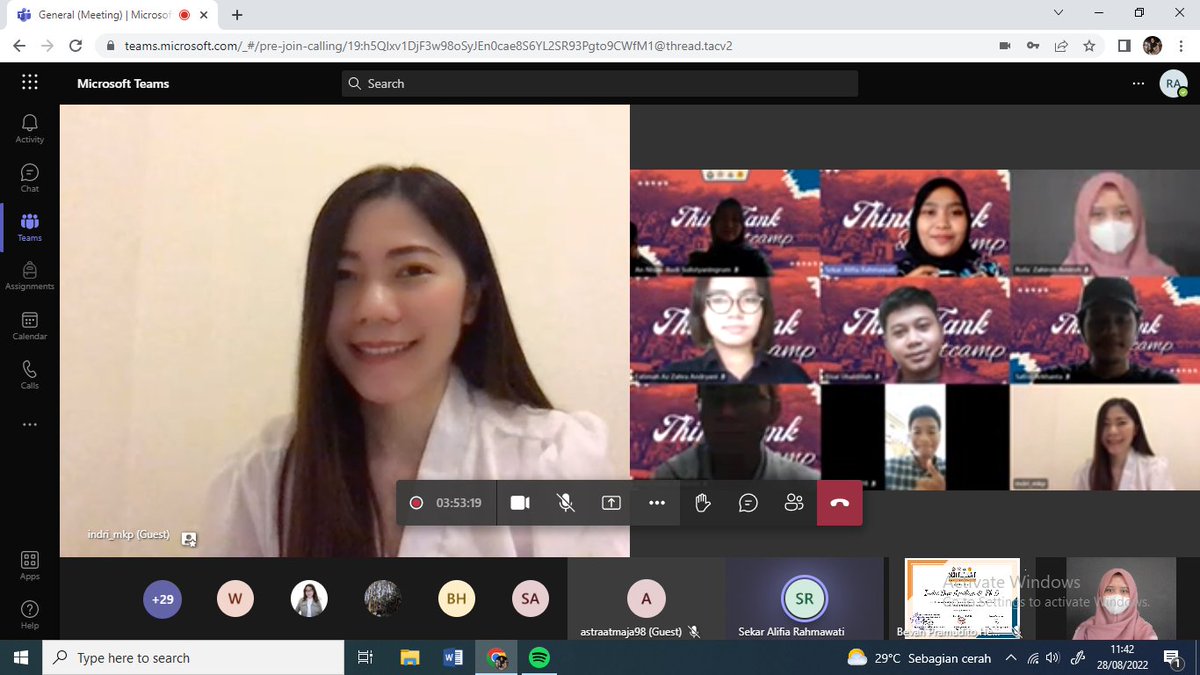The height and width of the screenshot is (675, 1200).
Task: Bookmark this tab with star icon
Action: (1089, 46)
